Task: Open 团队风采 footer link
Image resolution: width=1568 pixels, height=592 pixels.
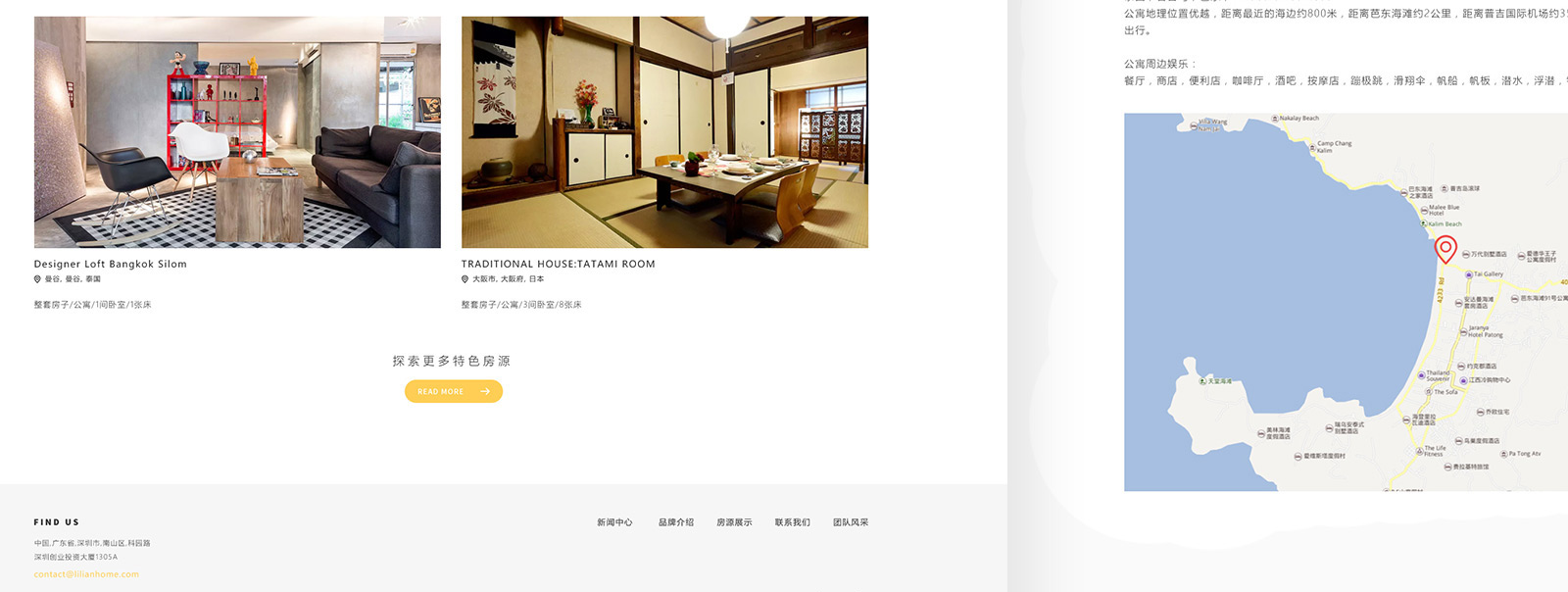Action: (x=851, y=522)
